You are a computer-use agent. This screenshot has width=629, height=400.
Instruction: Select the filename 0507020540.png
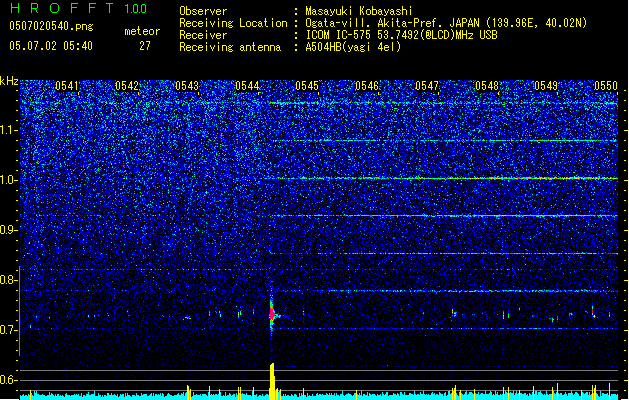pyautogui.click(x=51, y=27)
